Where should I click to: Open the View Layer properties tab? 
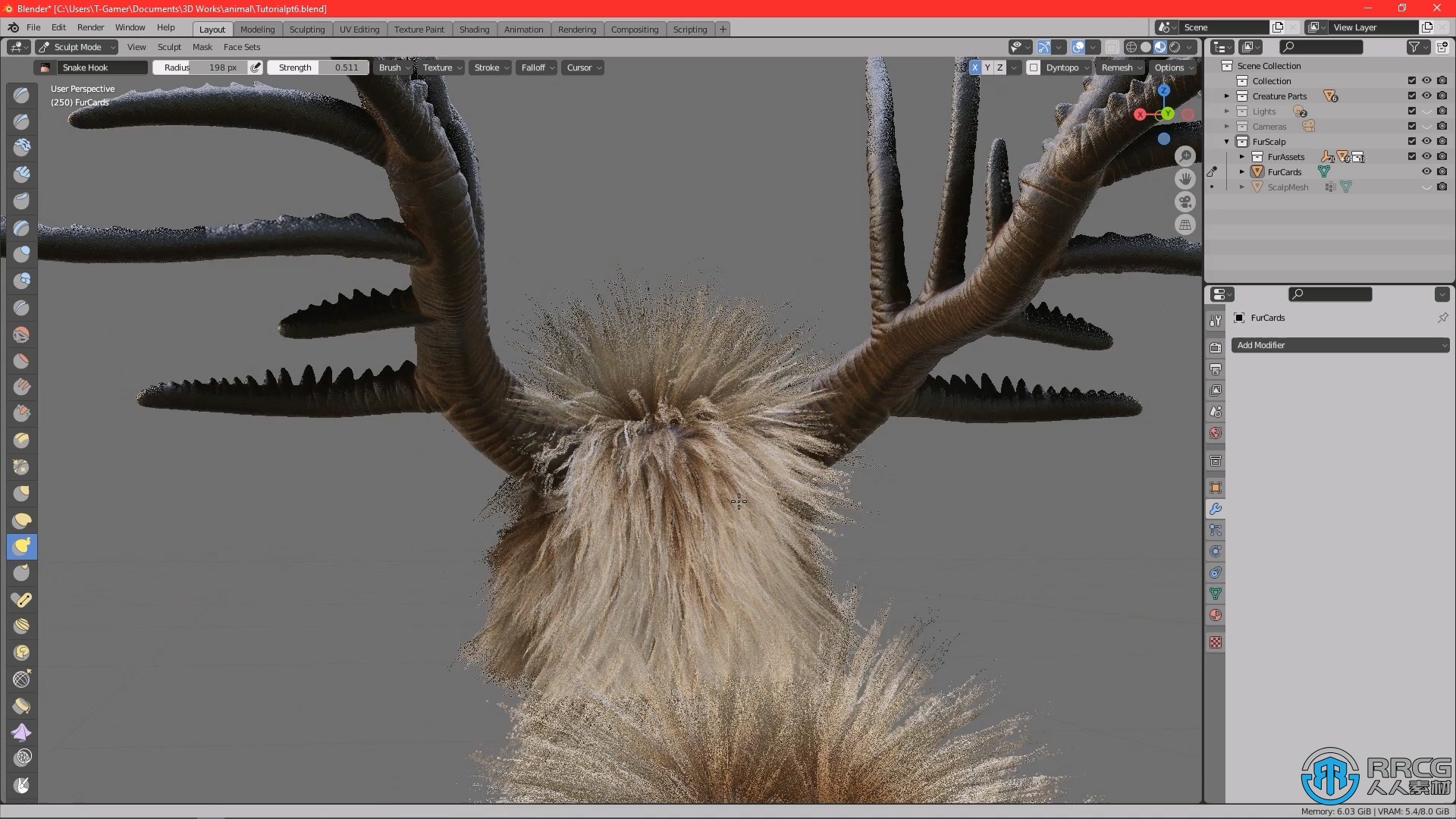pos(1216,391)
